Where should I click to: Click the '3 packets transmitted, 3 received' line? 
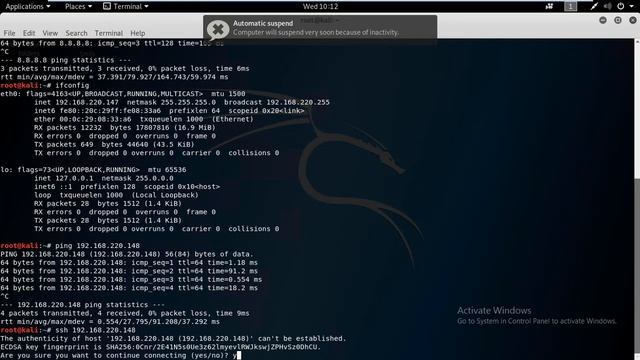(125, 69)
